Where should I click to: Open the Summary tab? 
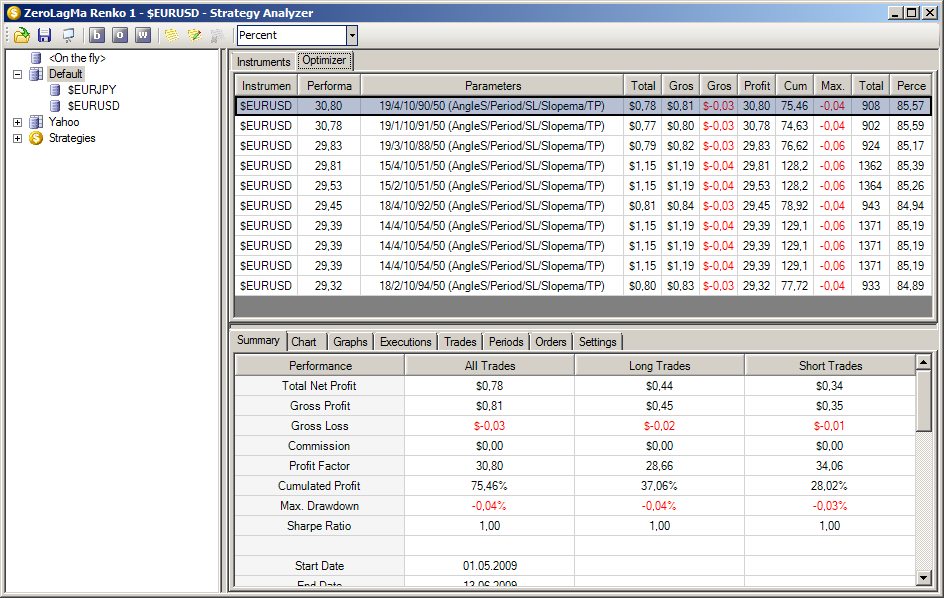coord(258,340)
